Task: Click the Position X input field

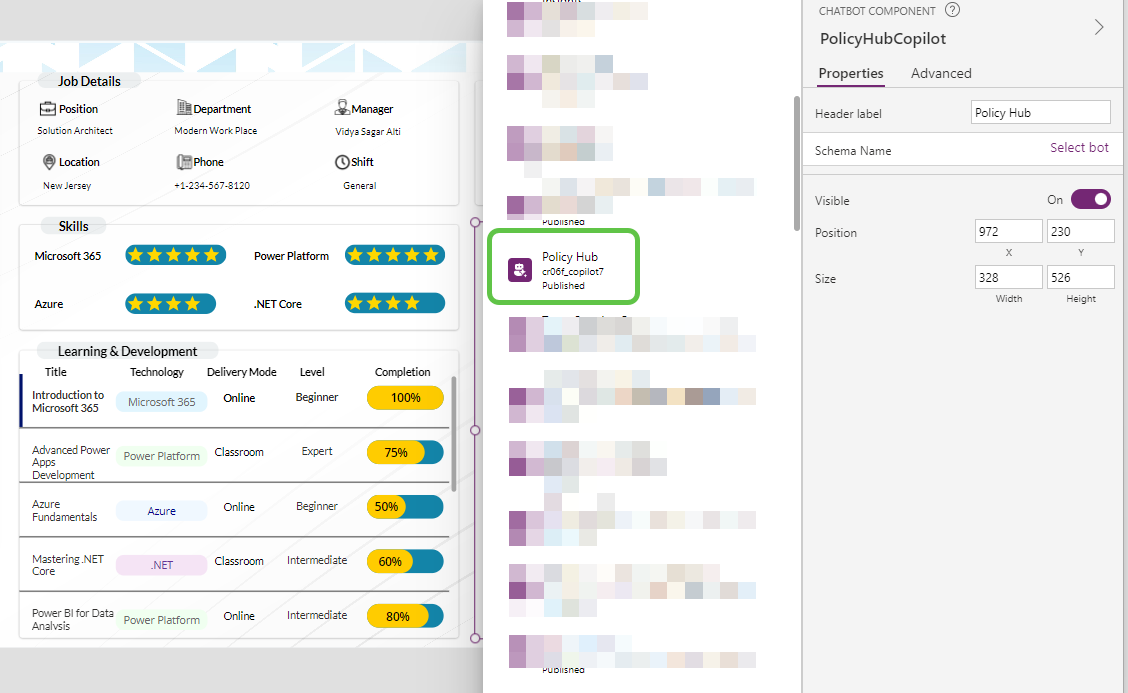Action: point(1008,232)
